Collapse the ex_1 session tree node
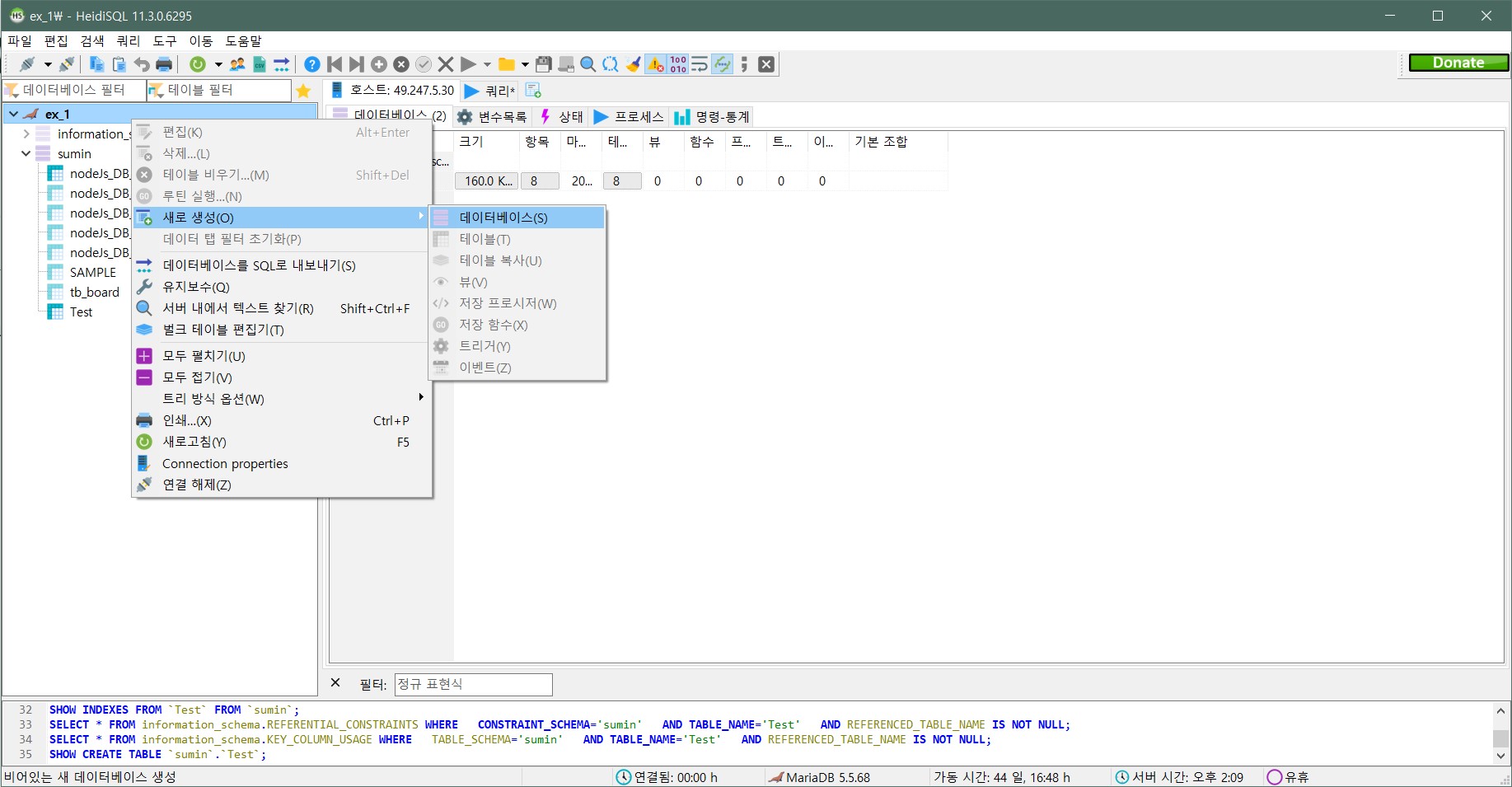The image size is (1512, 787). [13, 114]
